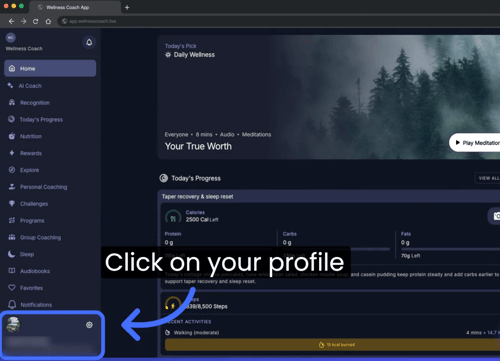
Task: Click the Nutrition apple icon
Action: [12, 136]
